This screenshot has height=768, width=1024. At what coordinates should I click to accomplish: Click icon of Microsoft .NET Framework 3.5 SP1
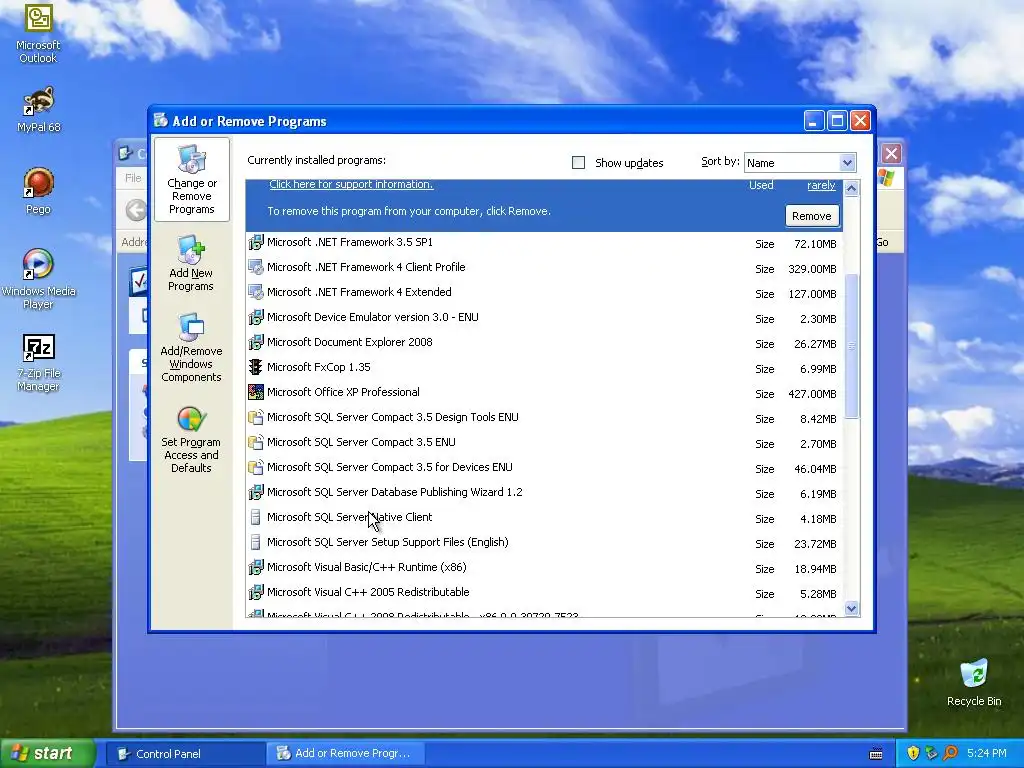[x=256, y=242]
